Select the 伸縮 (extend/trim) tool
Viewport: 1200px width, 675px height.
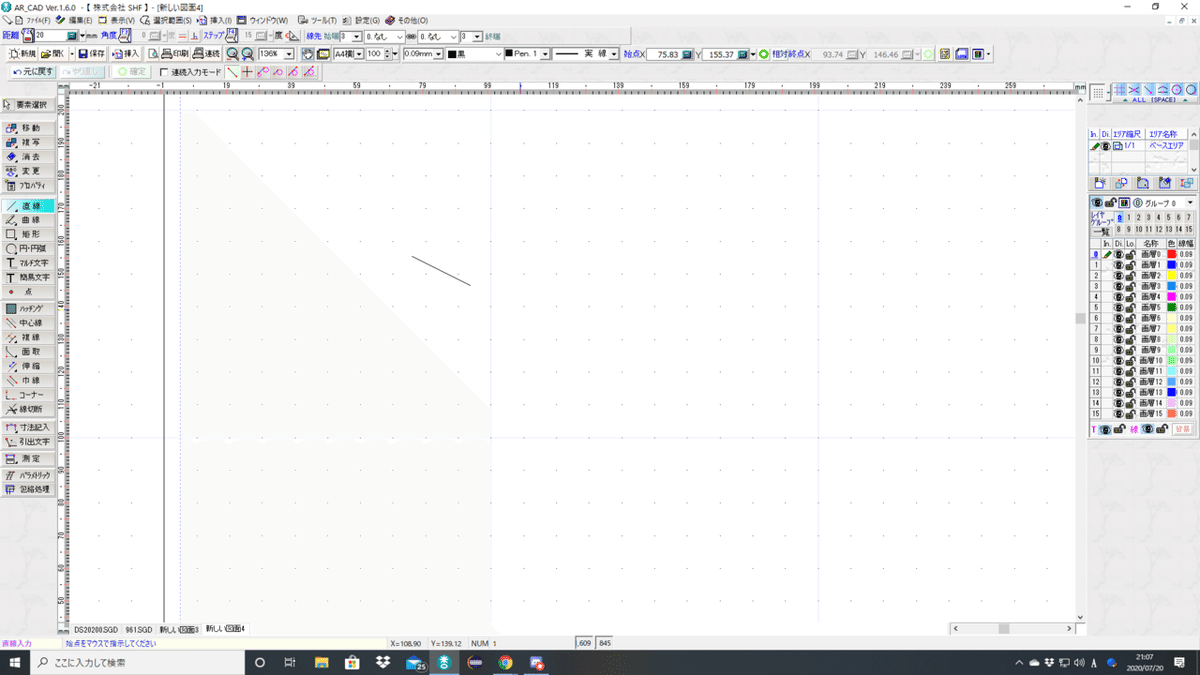point(28,367)
